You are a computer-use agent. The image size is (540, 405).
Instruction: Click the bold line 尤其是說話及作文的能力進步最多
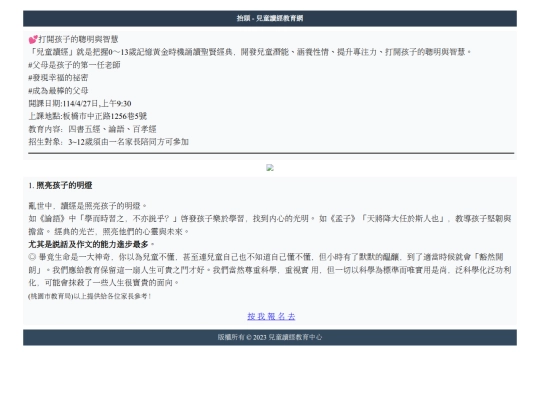pos(92,244)
